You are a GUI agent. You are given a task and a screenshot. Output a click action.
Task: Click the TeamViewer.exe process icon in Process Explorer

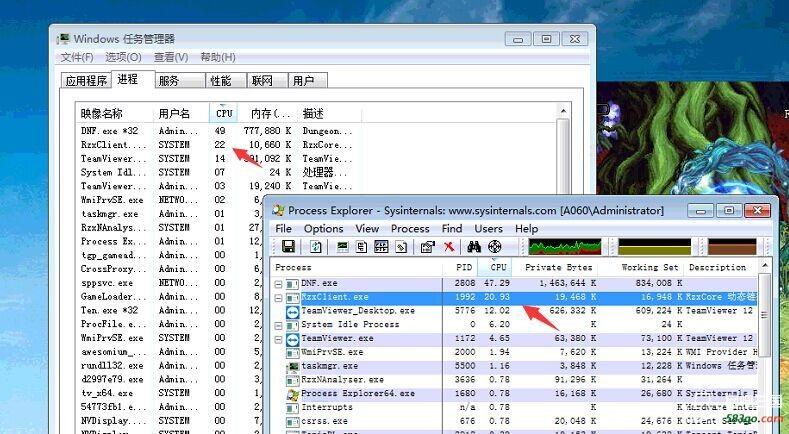tap(292, 339)
